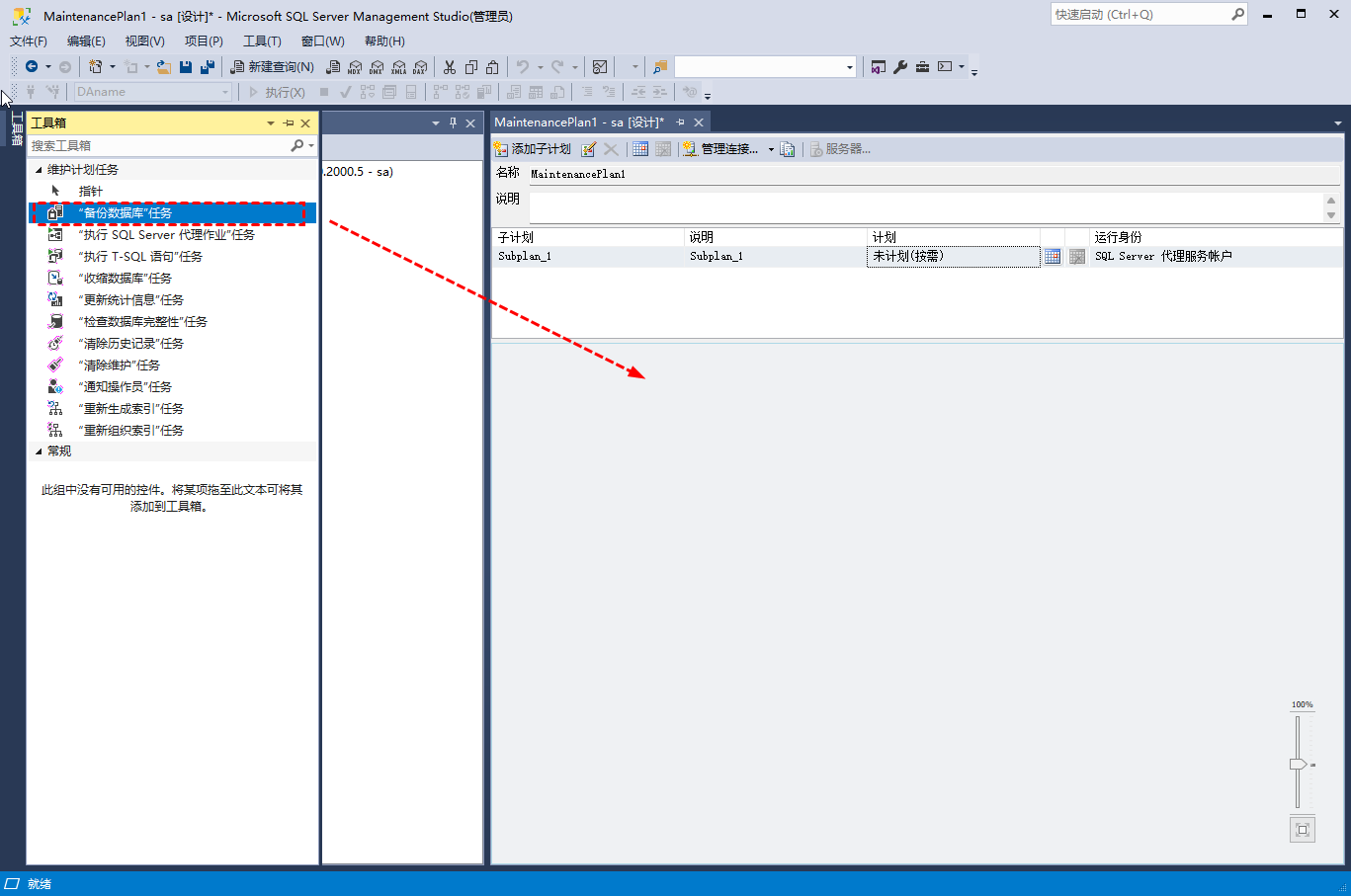Click inside the 搜索工具箱 search field
Screen dimensions: 1351x896
click(158, 144)
